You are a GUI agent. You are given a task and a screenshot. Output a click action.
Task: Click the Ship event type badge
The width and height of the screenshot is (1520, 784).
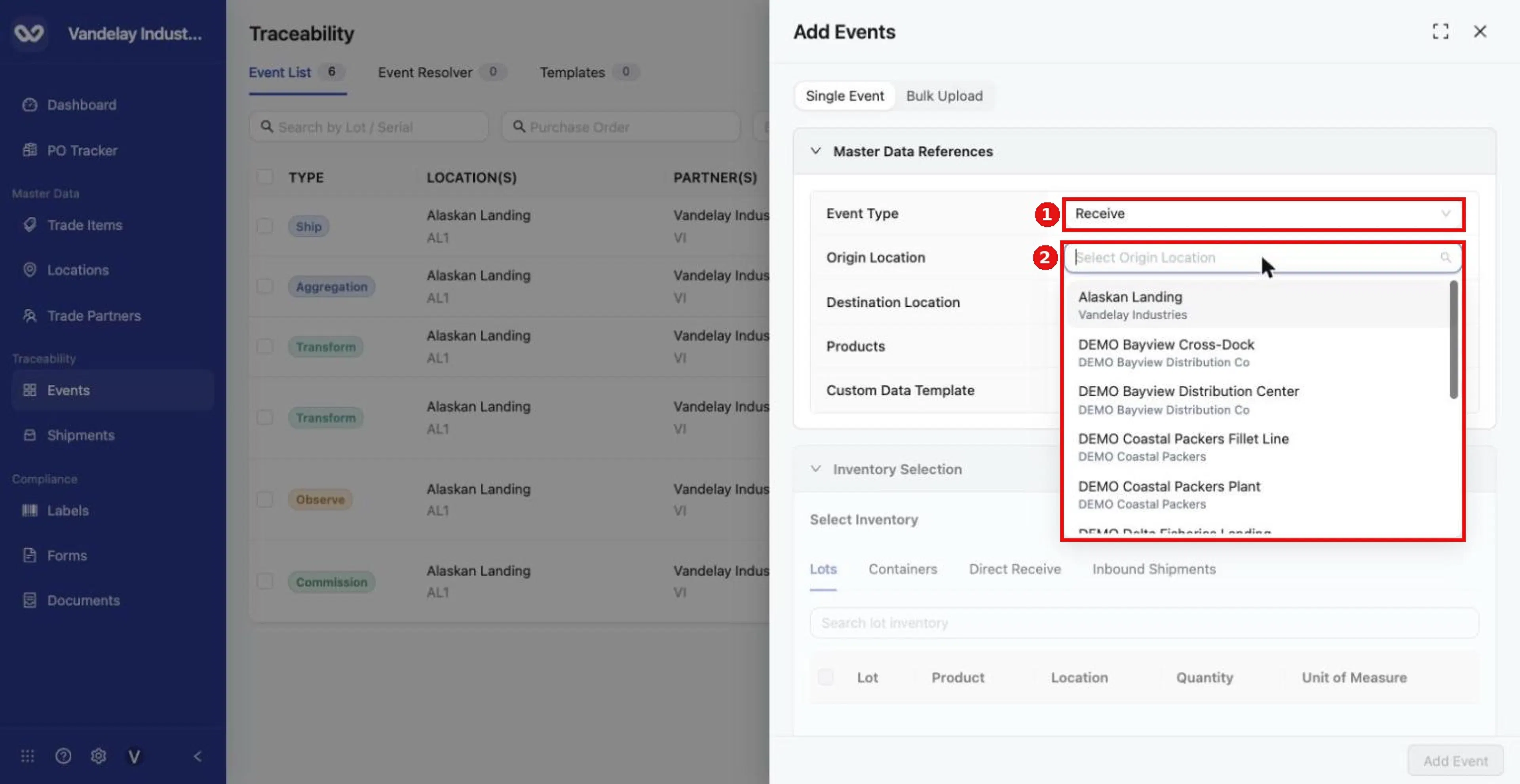click(309, 226)
